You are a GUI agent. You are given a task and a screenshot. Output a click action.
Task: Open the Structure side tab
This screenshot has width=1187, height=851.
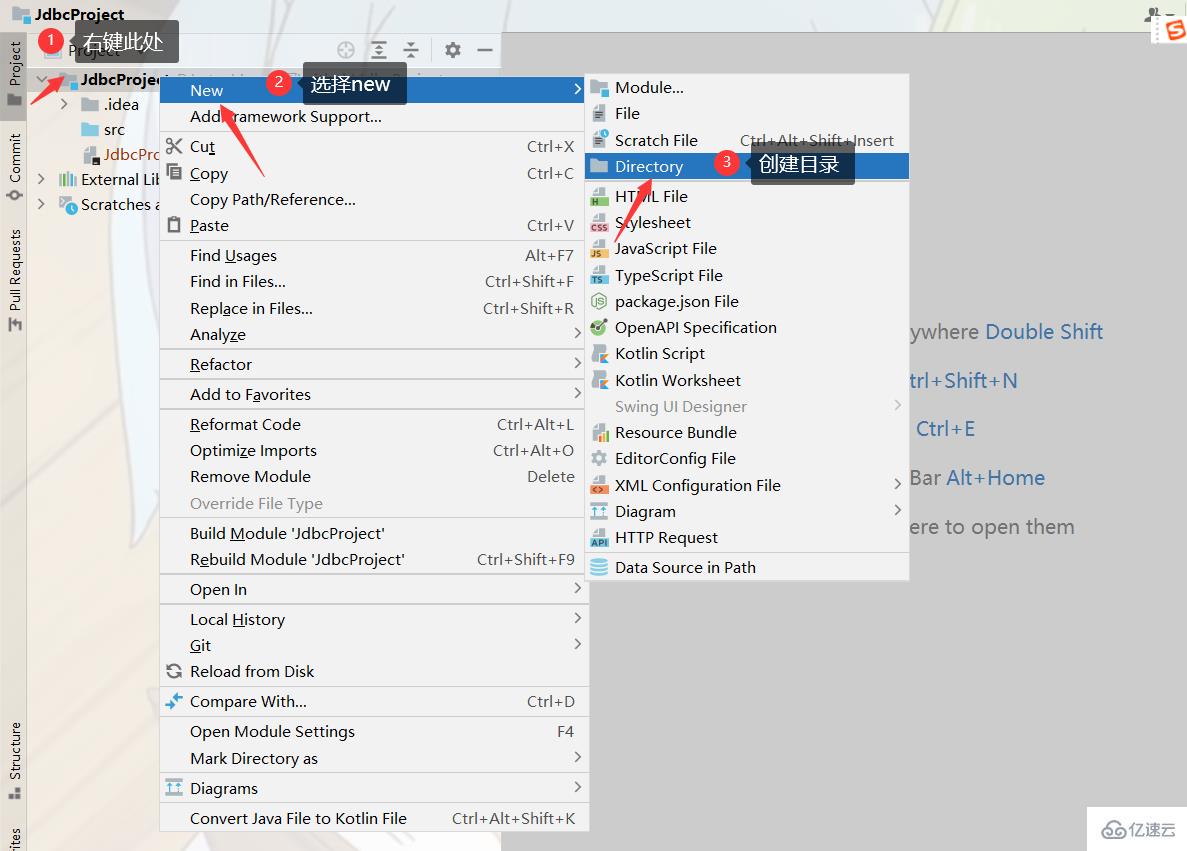14,760
